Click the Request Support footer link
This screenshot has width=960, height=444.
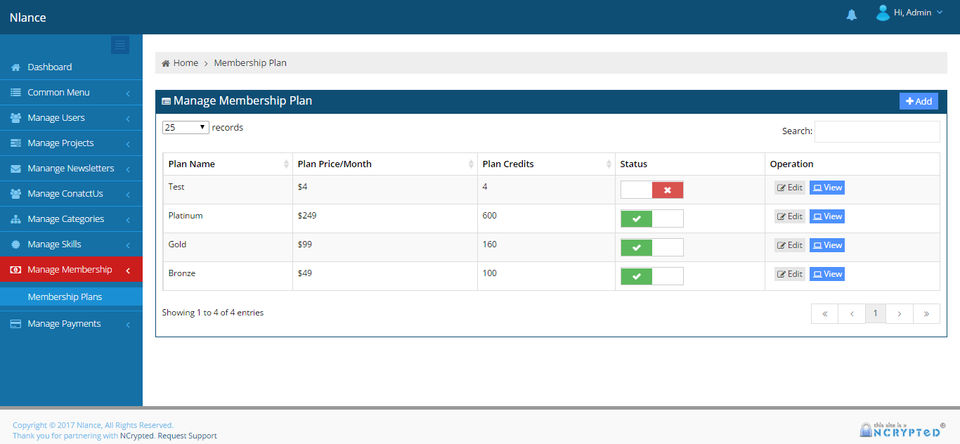click(187, 436)
